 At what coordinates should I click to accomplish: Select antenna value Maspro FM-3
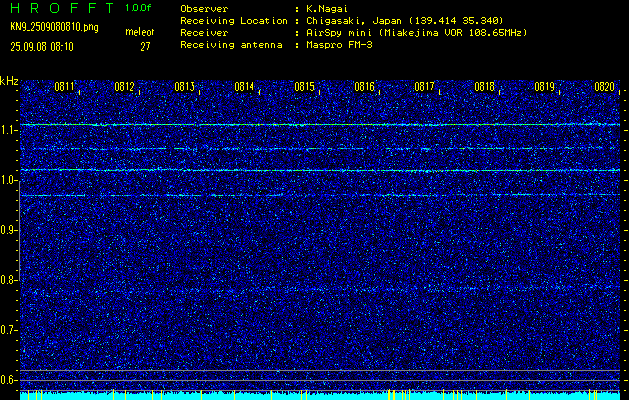[339, 45]
